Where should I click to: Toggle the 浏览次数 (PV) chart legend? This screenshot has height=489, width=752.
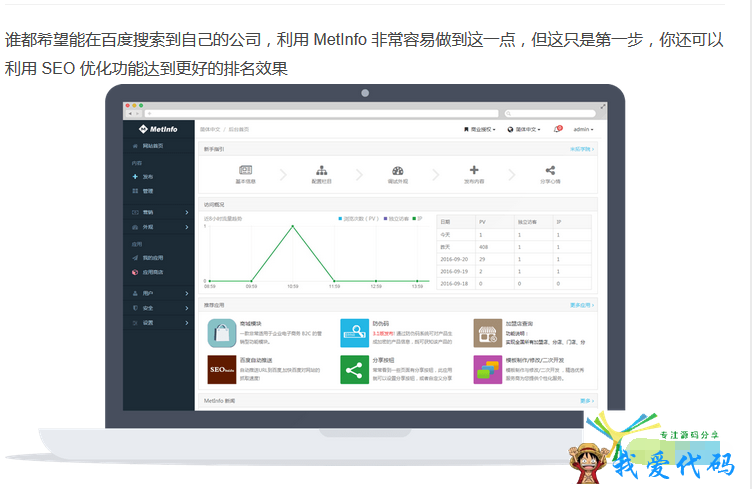tap(359, 219)
